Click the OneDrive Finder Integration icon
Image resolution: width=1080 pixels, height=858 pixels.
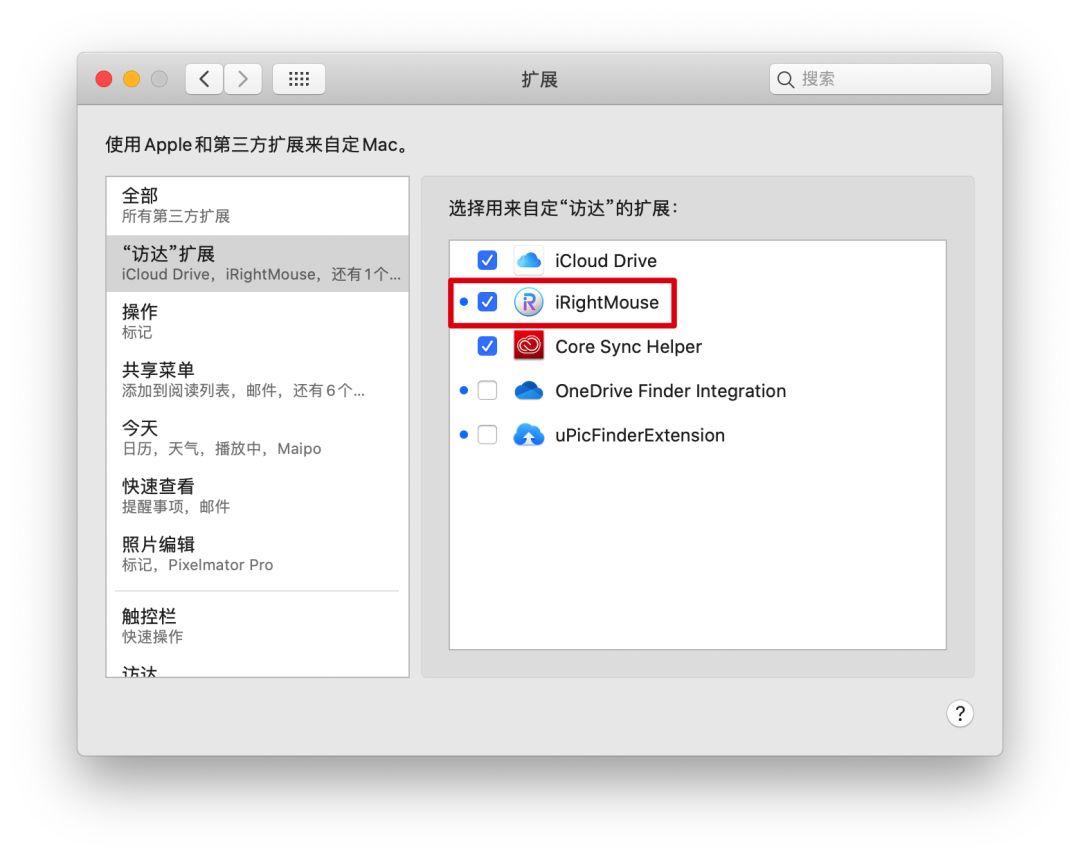pos(528,391)
